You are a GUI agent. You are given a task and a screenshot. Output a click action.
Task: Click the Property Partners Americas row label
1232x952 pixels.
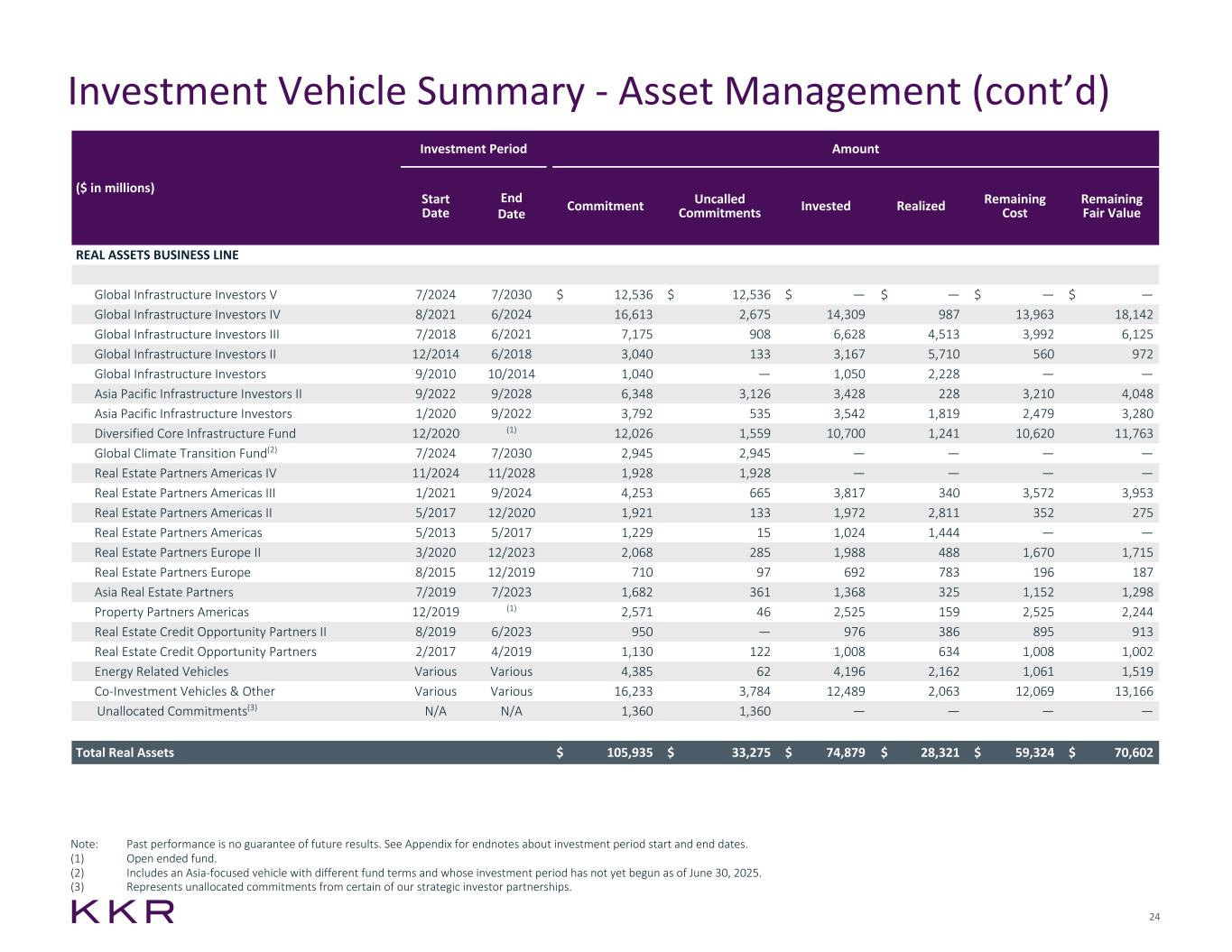click(171, 613)
